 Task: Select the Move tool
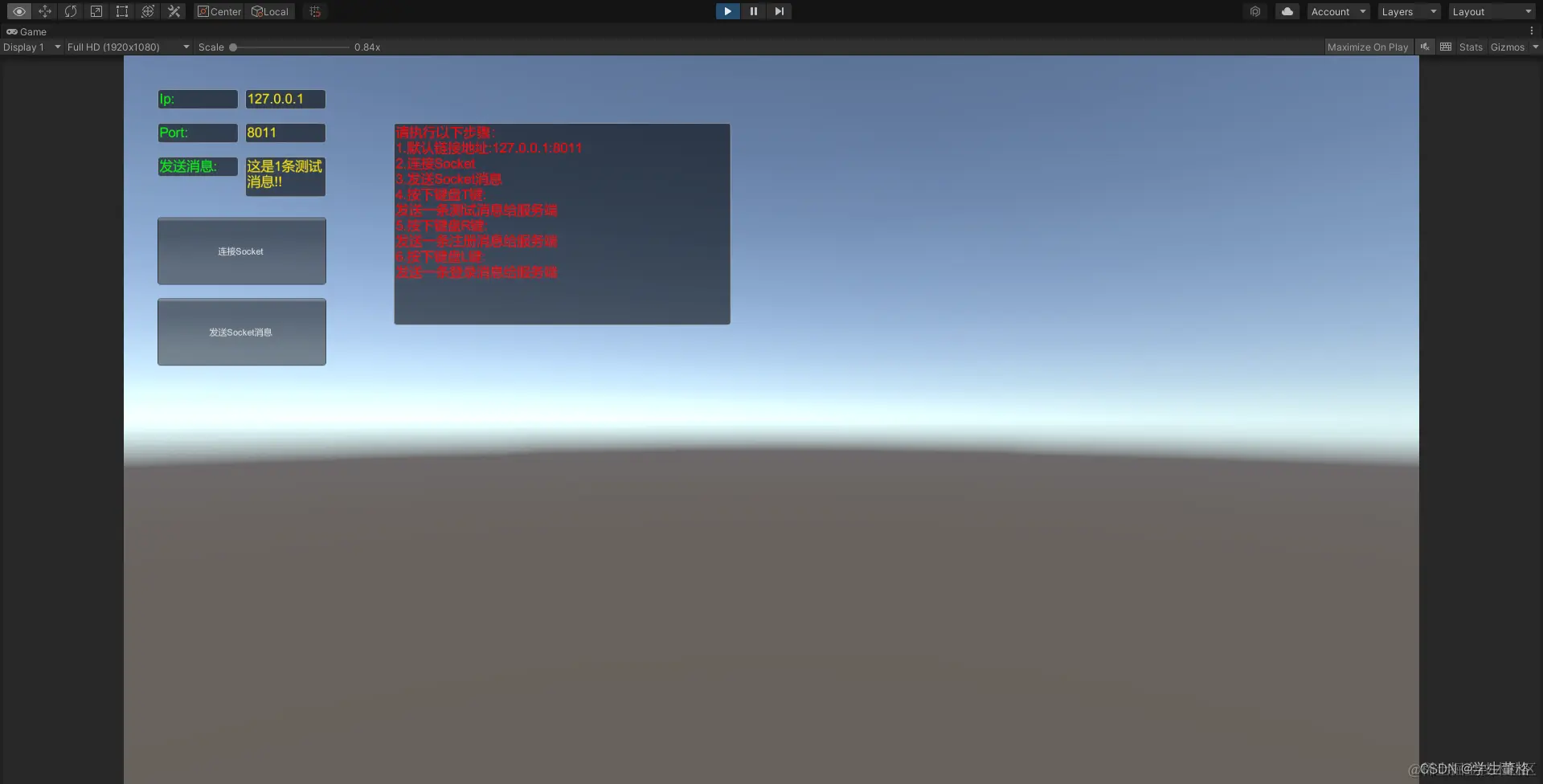coord(45,11)
